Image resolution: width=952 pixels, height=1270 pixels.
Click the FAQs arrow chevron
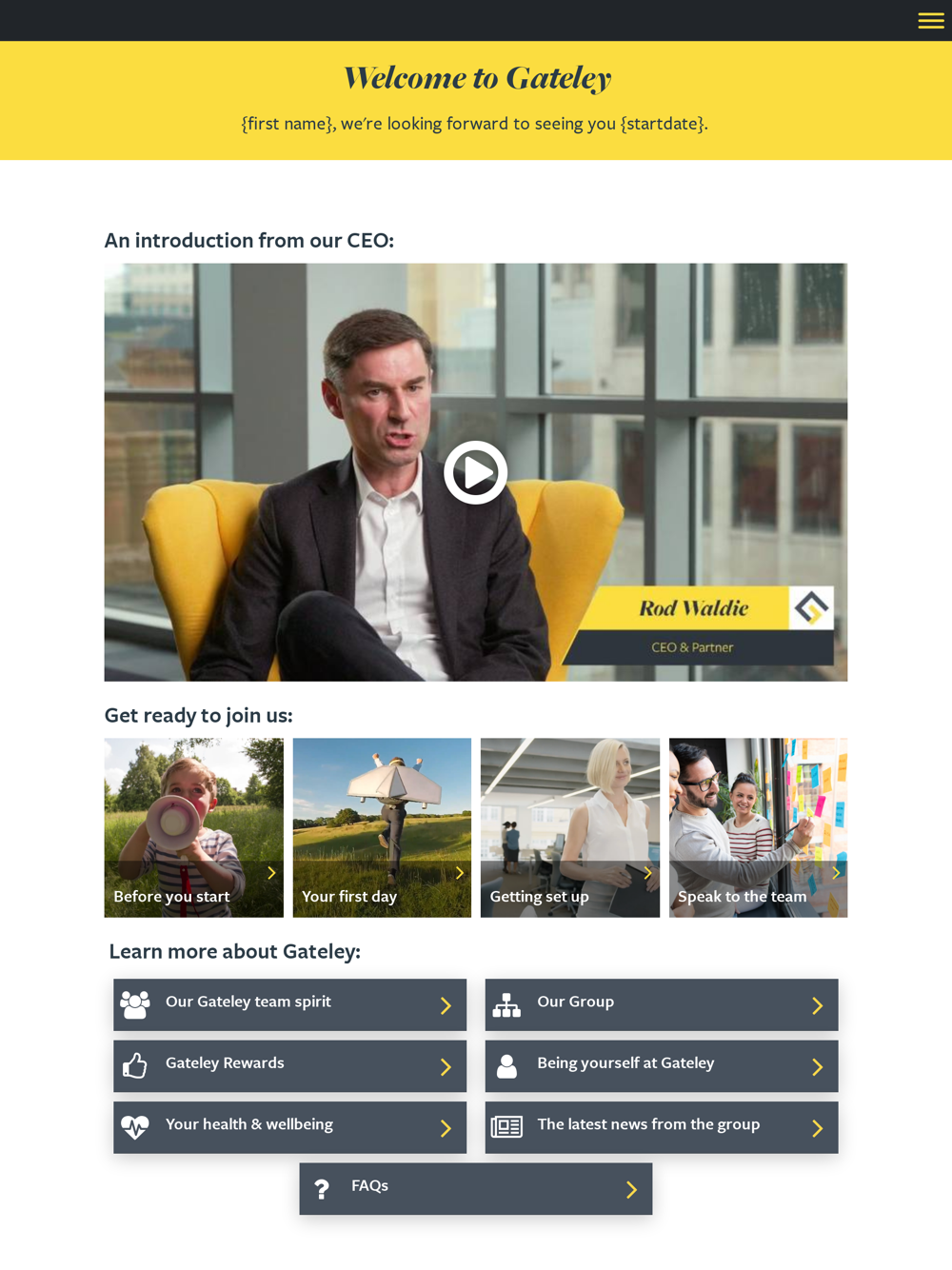pyautogui.click(x=631, y=1189)
